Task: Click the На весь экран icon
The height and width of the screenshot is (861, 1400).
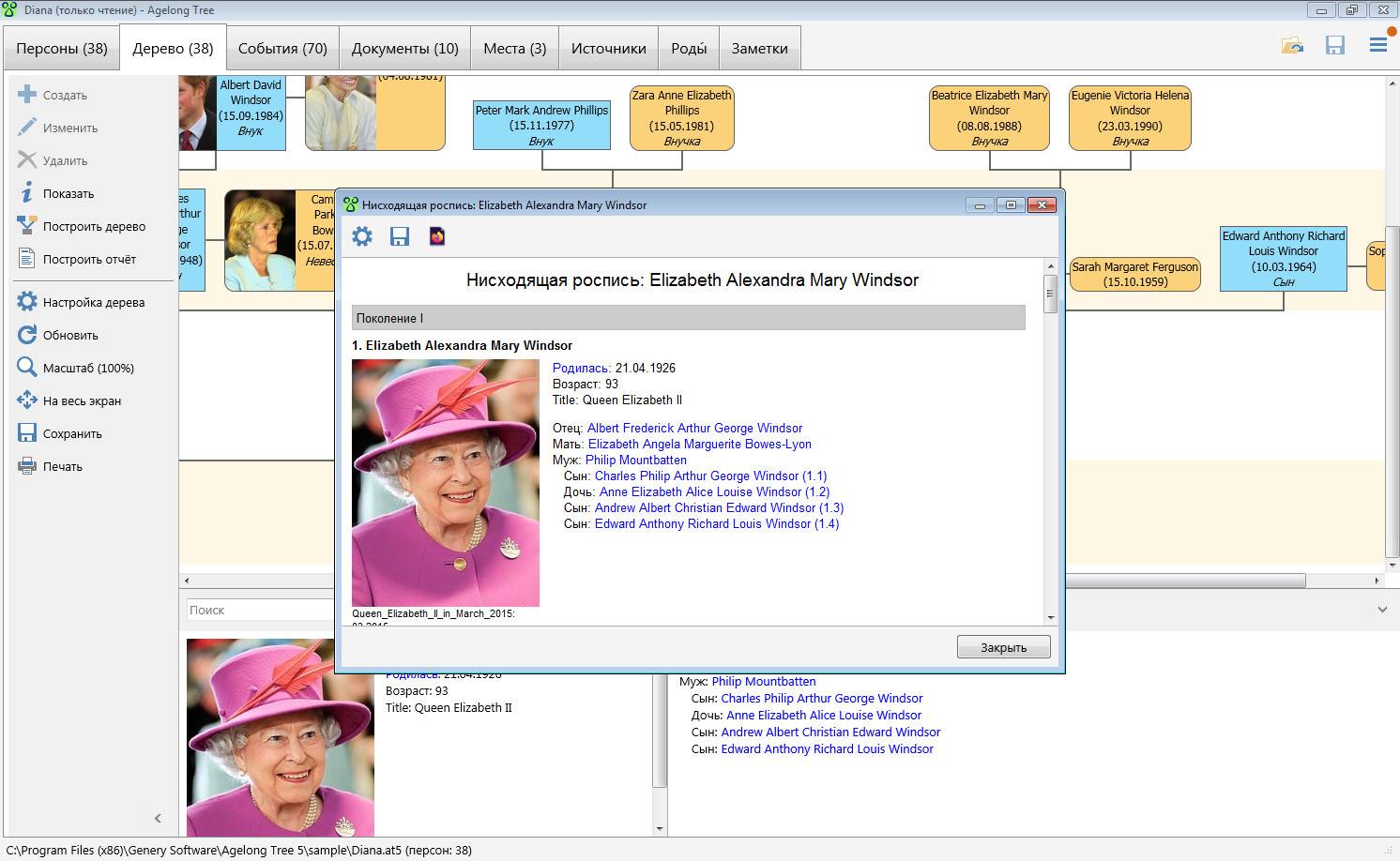Action: point(27,400)
